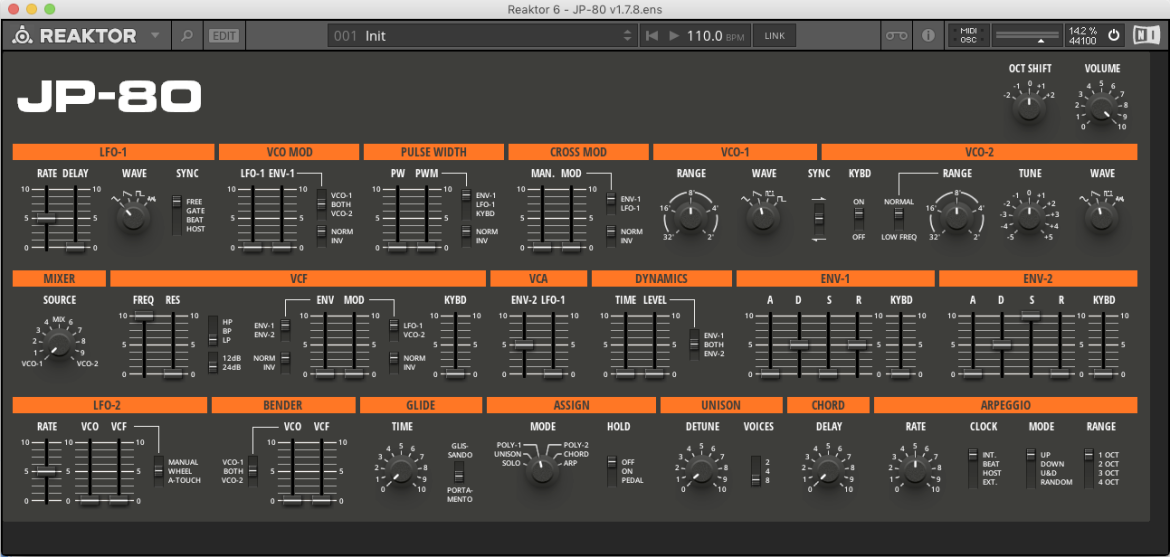The height and width of the screenshot is (557, 1170).
Task: Start playback with the play icon
Action: (674, 35)
